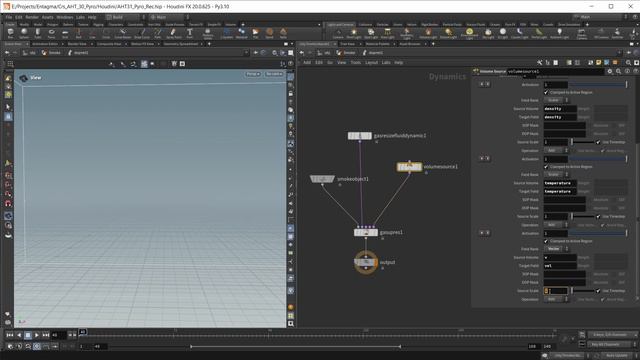Select the Font shelf tool
This screenshot has width=640, height=360.
189,33
